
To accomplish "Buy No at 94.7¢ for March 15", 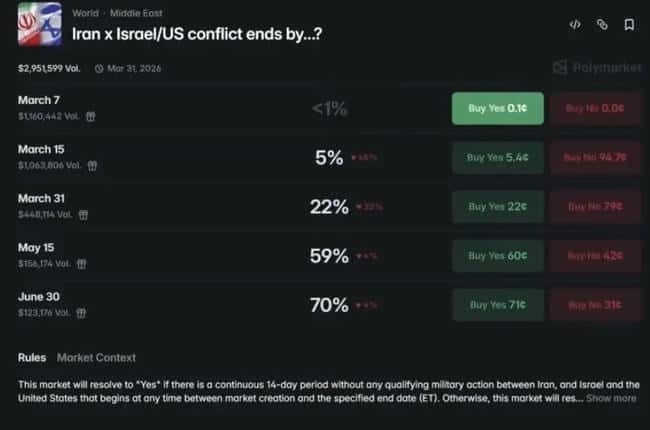I will (594, 157).
